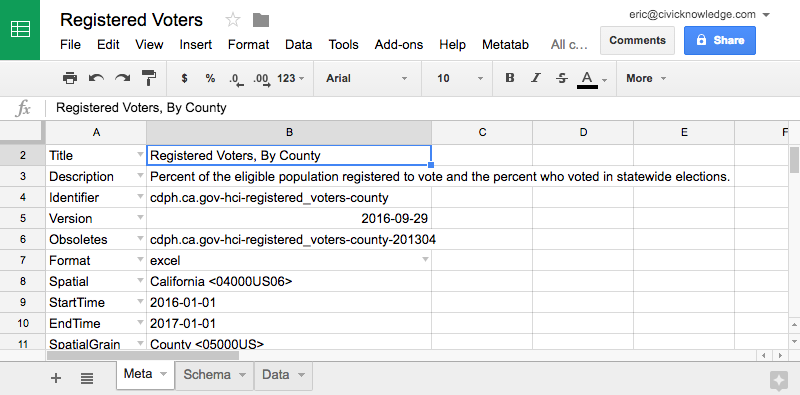The height and width of the screenshot is (395, 800).
Task: Open the Metatab menu
Action: pos(505,44)
